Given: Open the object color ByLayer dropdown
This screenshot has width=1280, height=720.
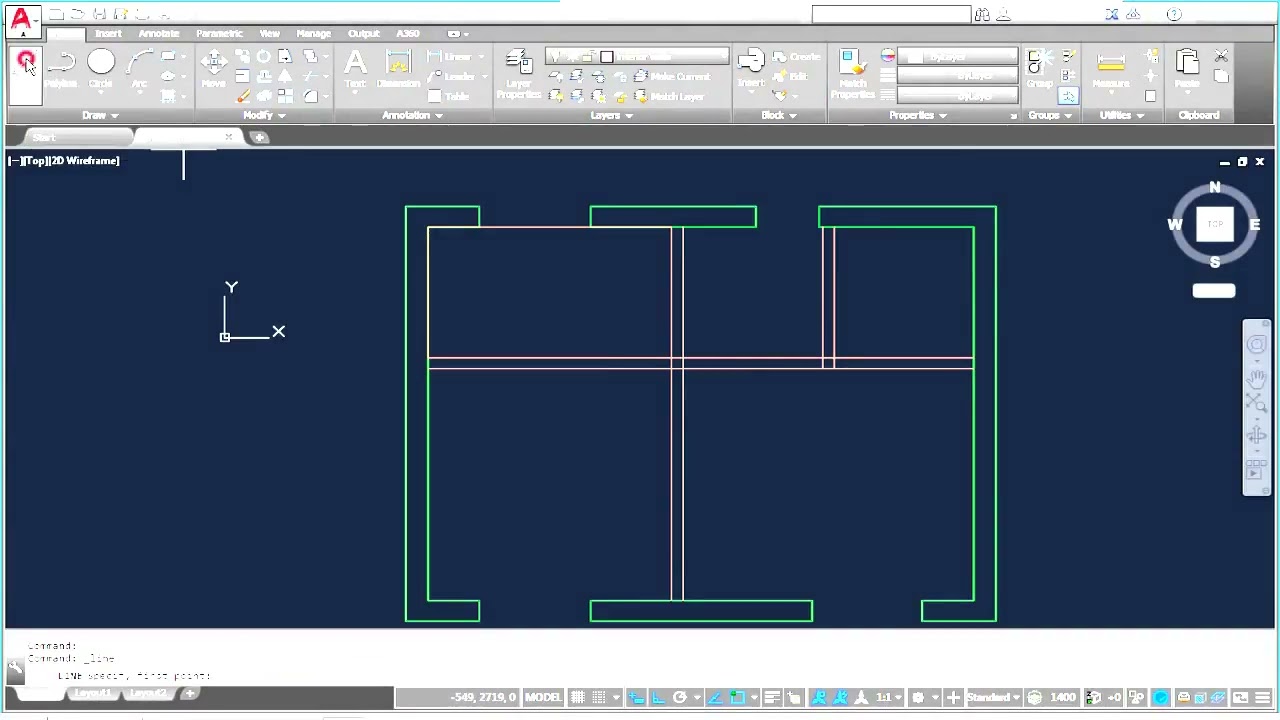Looking at the screenshot, I should point(958,57).
